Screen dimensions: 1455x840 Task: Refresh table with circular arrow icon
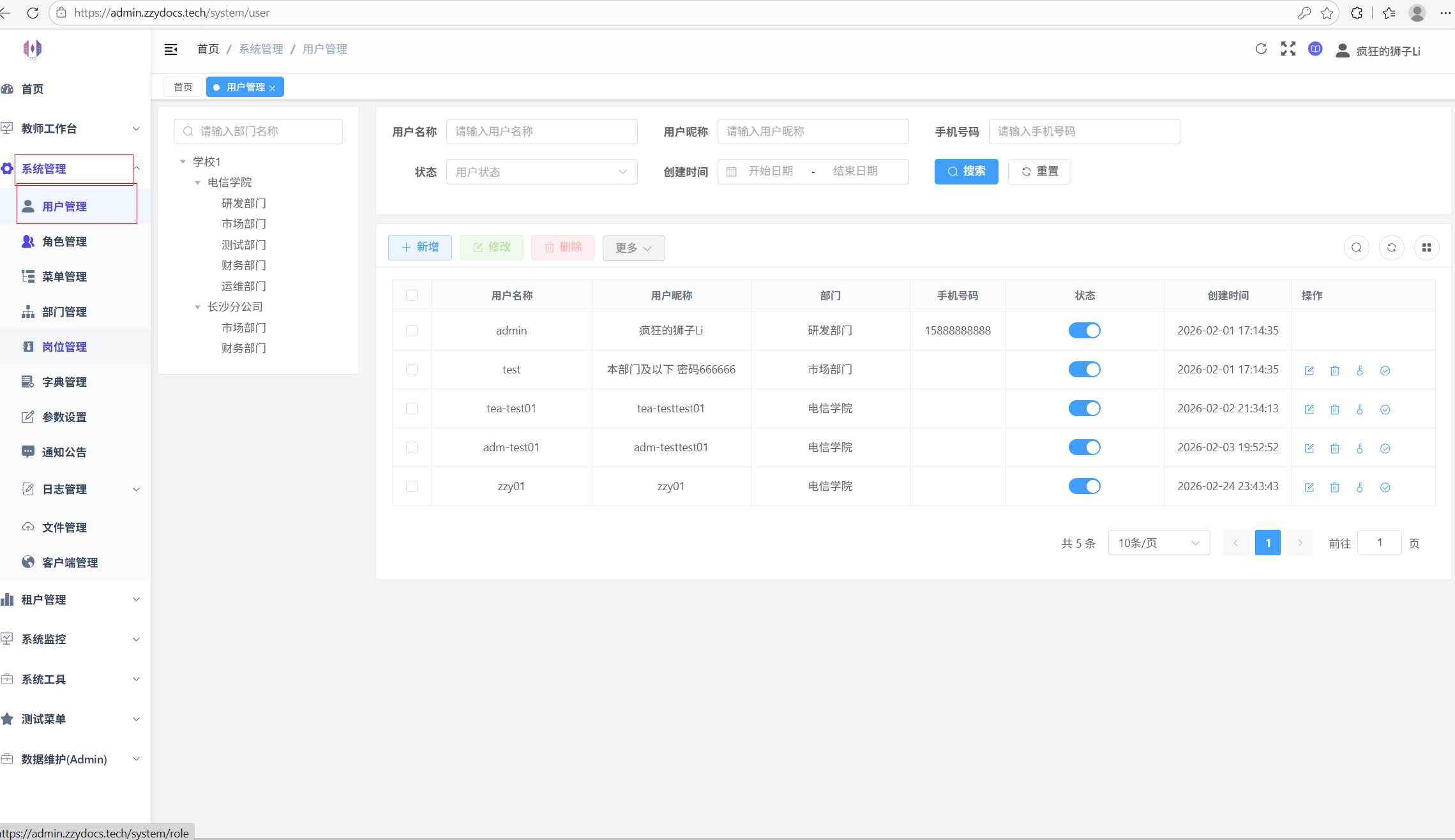[x=1391, y=248]
